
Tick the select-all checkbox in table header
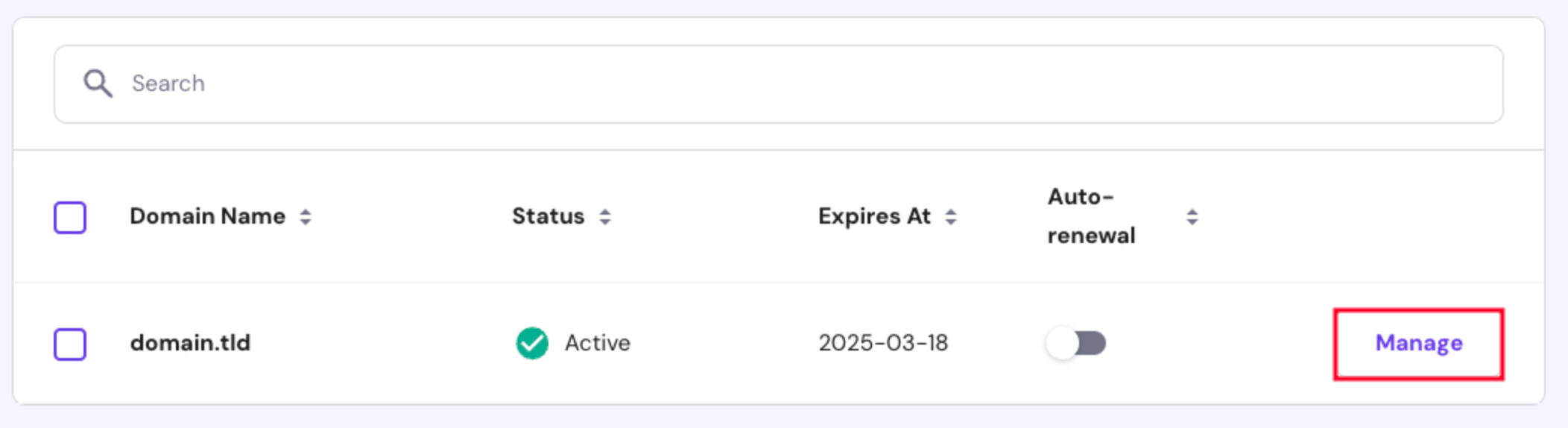coord(70,218)
